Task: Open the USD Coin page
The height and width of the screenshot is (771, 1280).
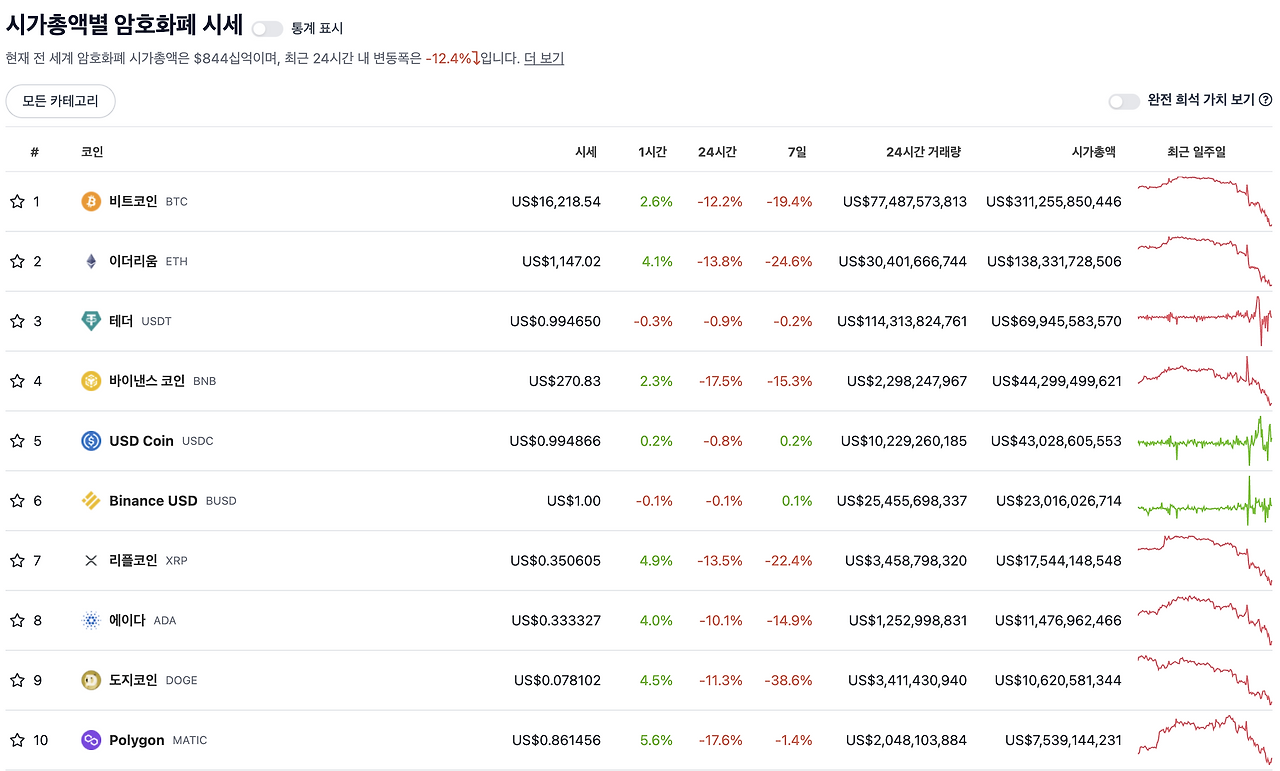Action: tap(141, 441)
